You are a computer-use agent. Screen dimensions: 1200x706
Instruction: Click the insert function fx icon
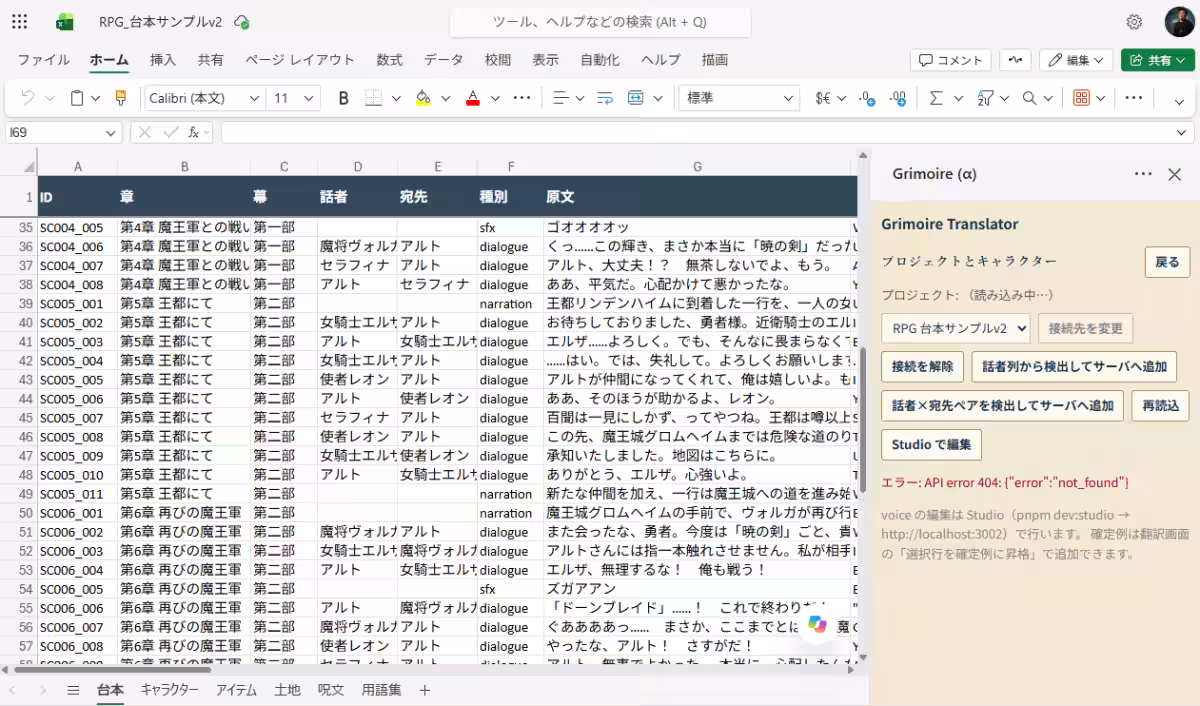click(x=194, y=132)
